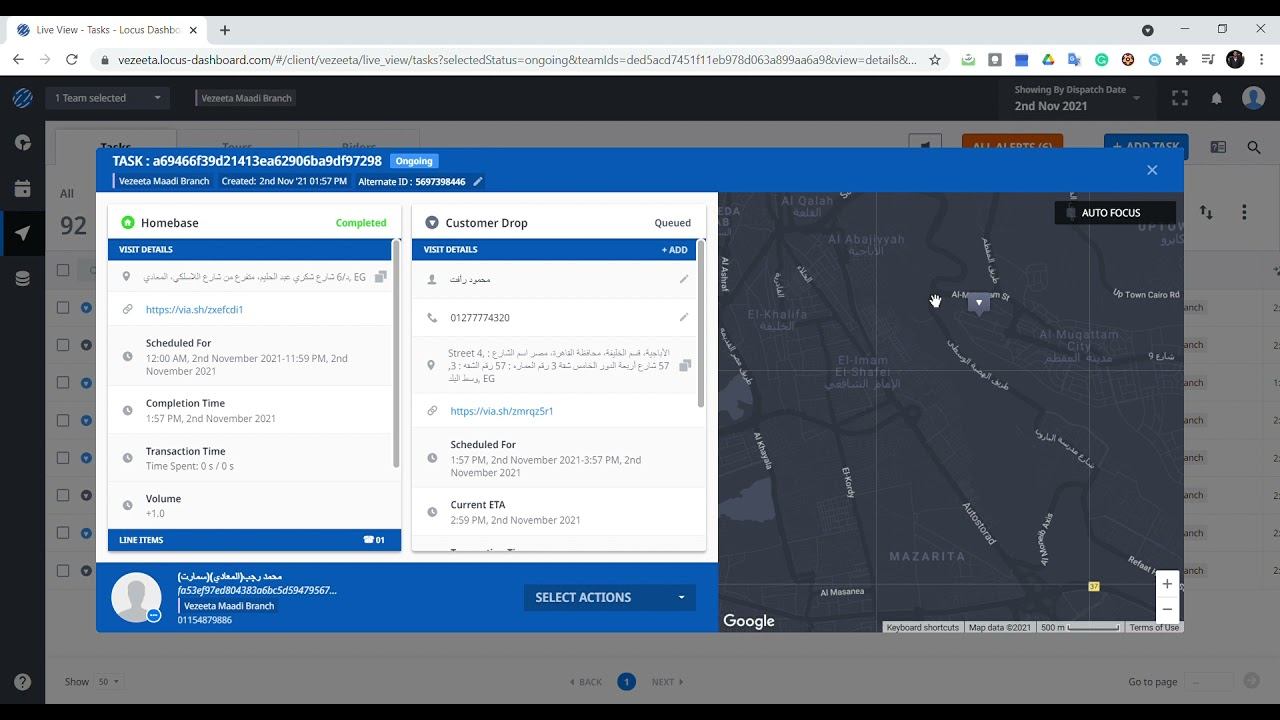Click the Go to page input
The width and height of the screenshot is (1280, 720).
click(1209, 682)
